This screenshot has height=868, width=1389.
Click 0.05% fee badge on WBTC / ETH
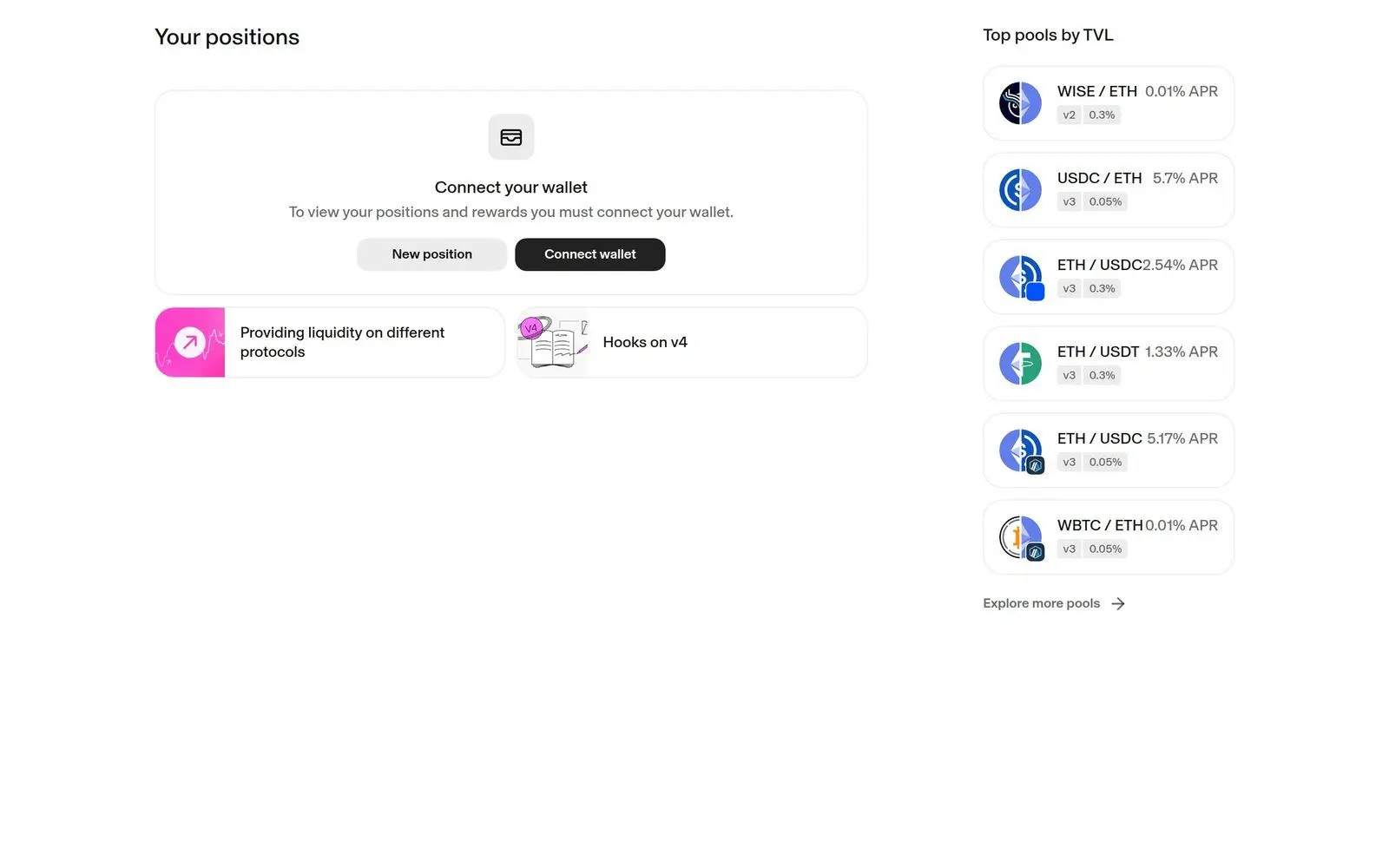pyautogui.click(x=1105, y=549)
